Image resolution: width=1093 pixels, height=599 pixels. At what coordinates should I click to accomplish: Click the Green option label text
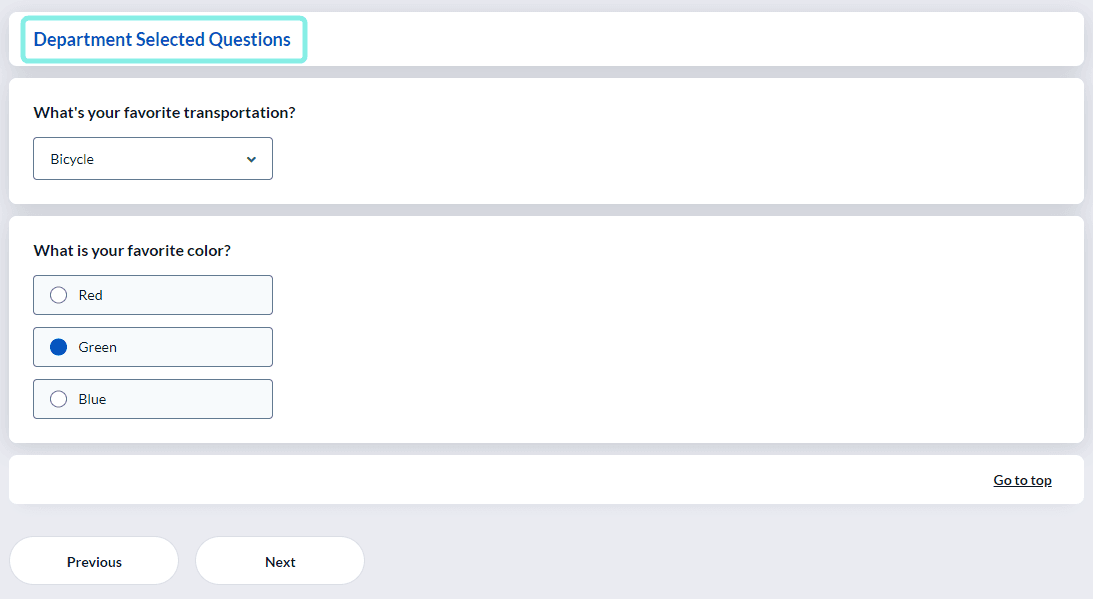pyautogui.click(x=97, y=347)
